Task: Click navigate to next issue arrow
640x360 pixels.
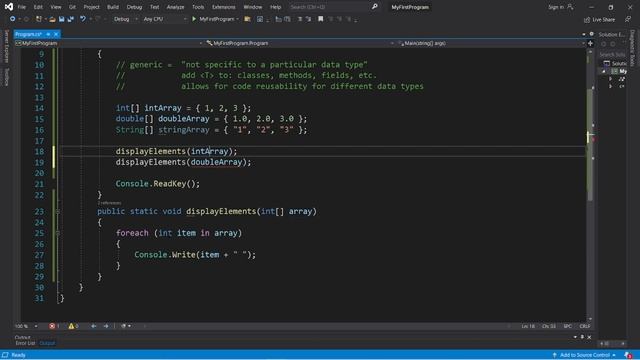Action: click(x=106, y=326)
